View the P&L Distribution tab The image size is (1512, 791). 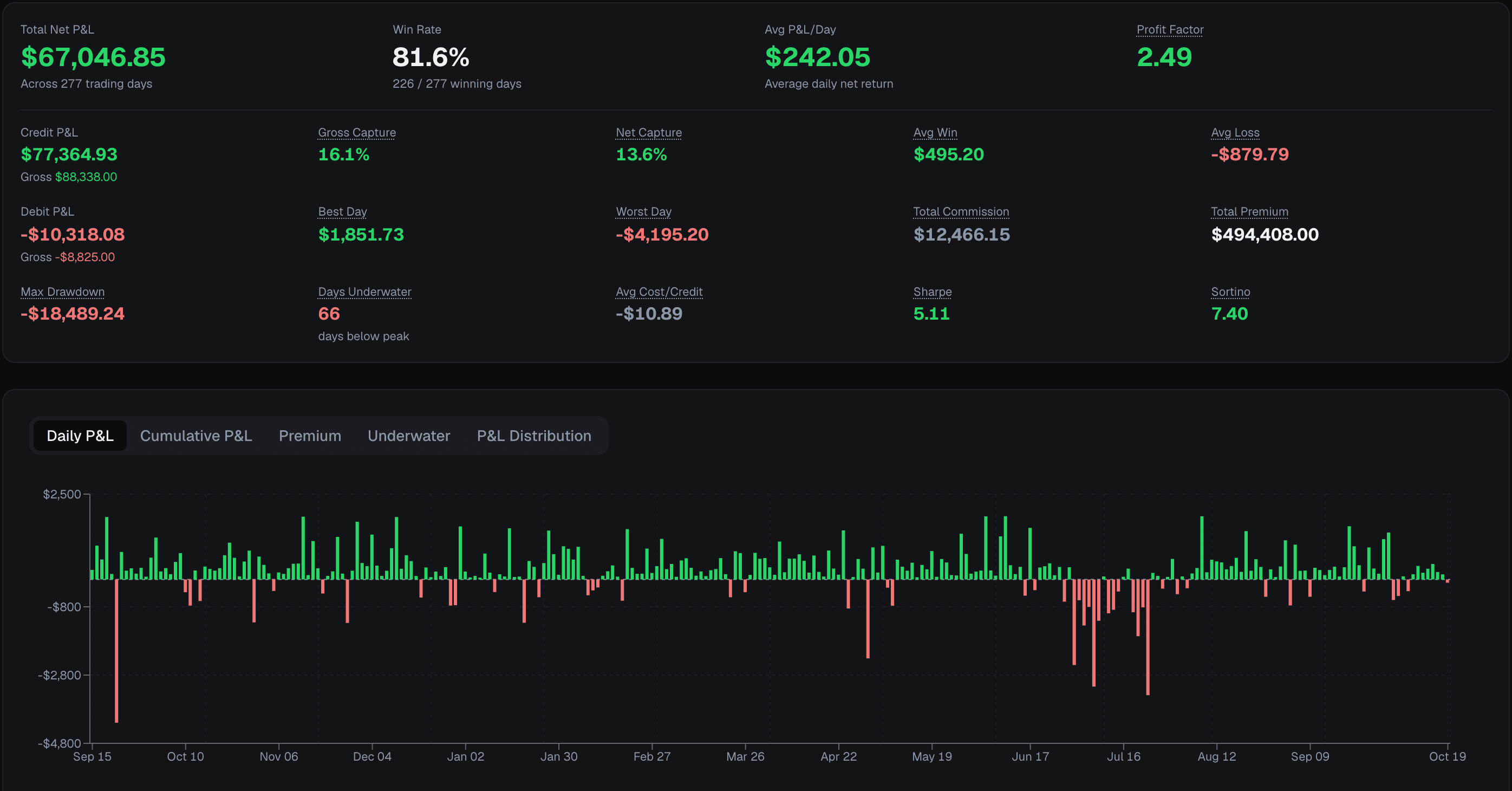534,436
